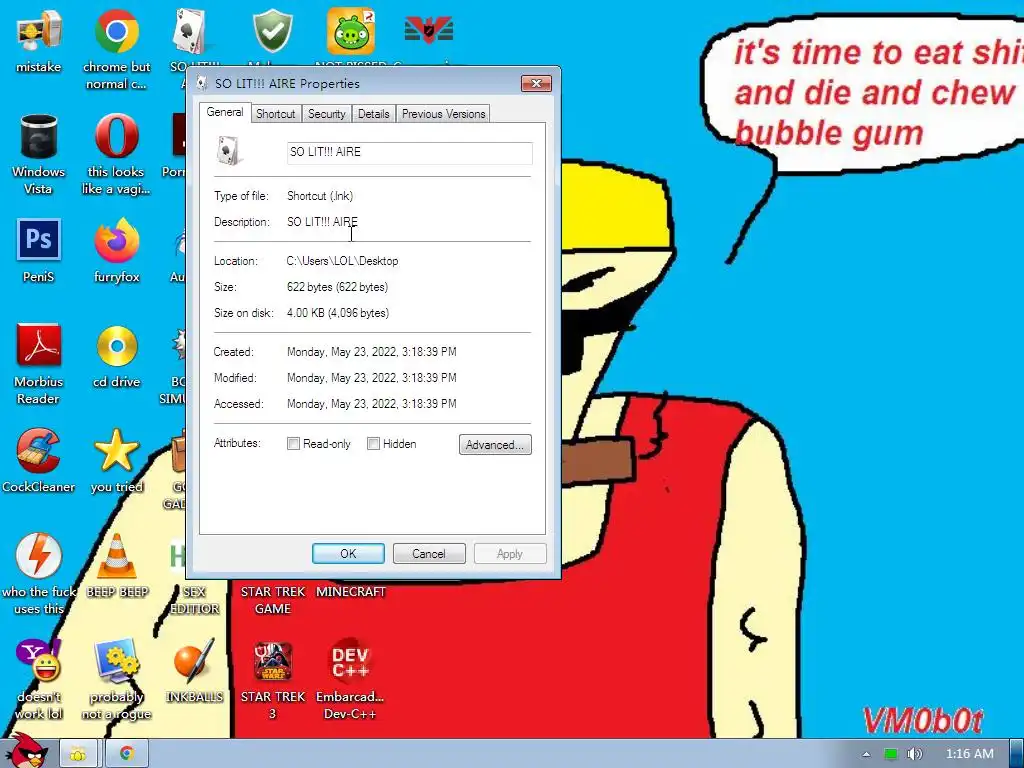
Task: Click the location text C:\Users\LOL\Desktop
Action: (x=342, y=261)
